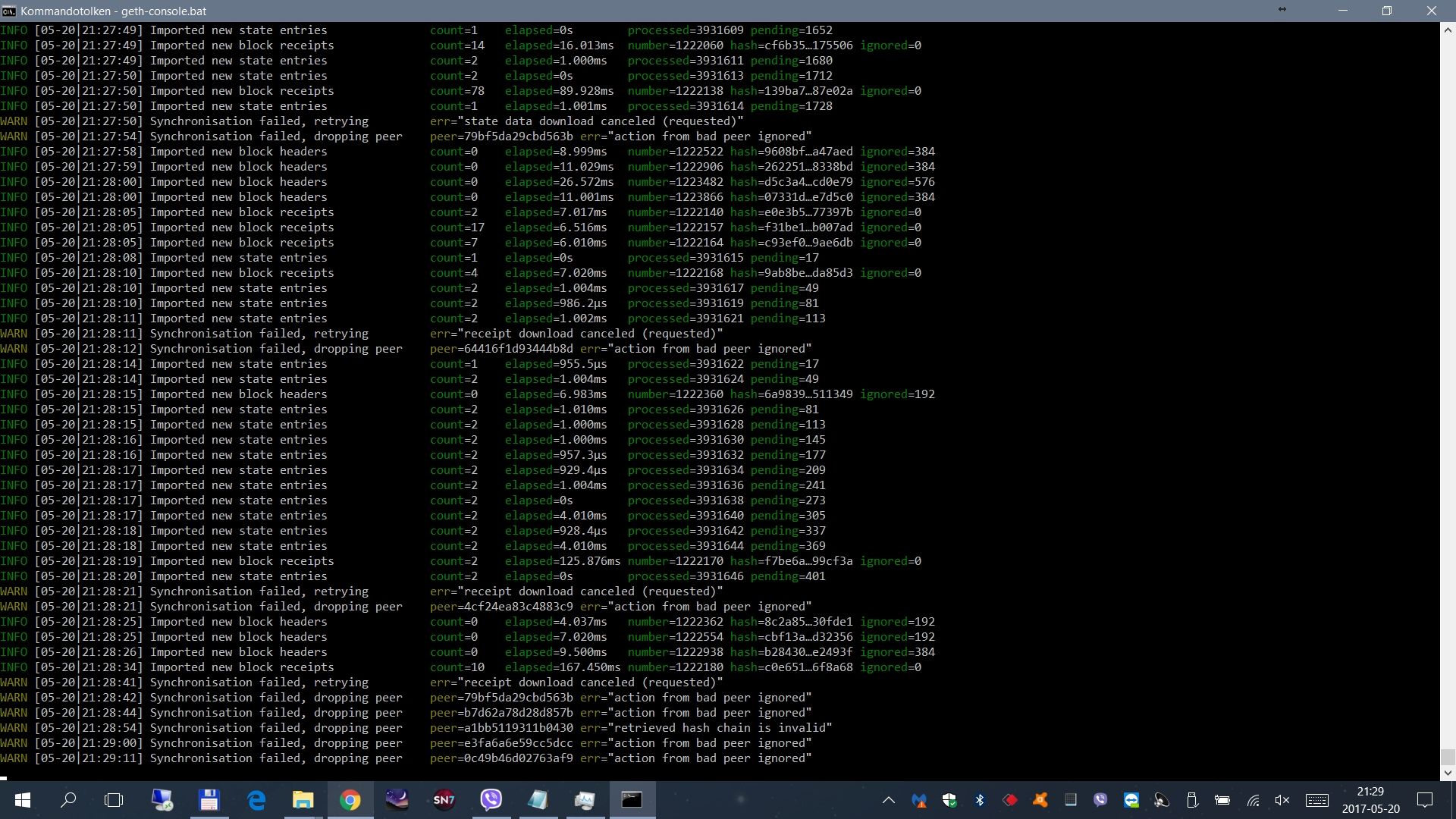Launch Remote Desktop Connection from taskbar
The width and height of the screenshot is (1456, 819).
(x=162, y=800)
